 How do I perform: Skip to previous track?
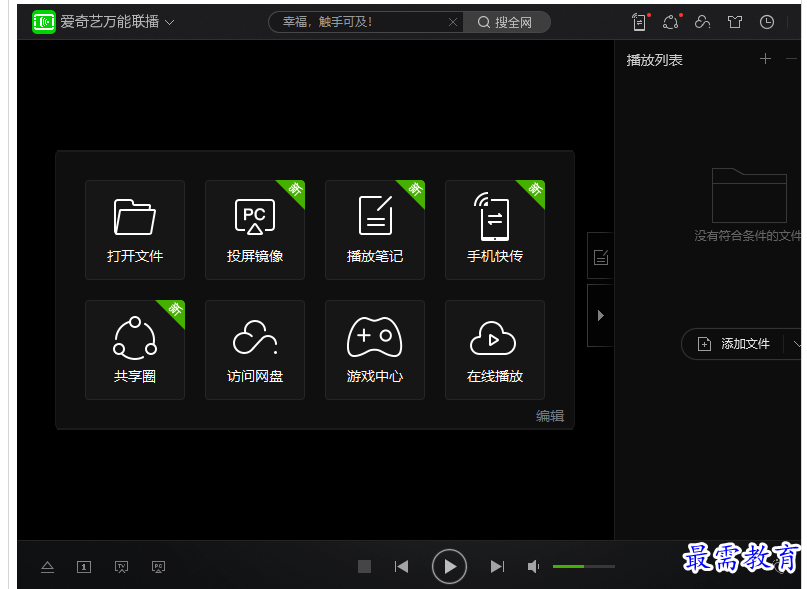click(x=401, y=566)
